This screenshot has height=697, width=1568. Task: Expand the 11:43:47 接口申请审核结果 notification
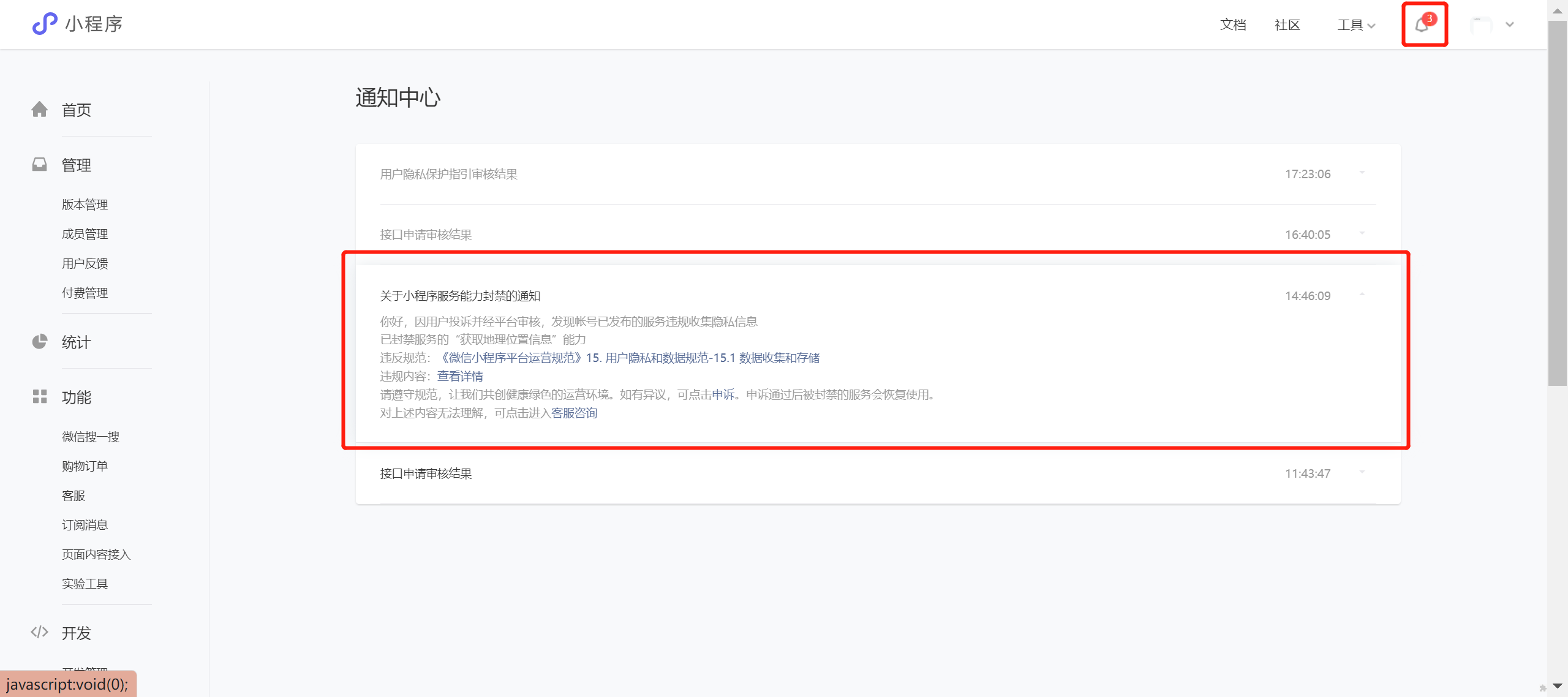point(1362,473)
